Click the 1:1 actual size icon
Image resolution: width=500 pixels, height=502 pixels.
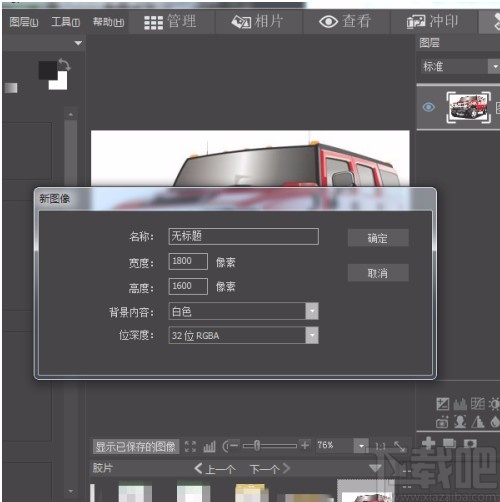pos(381,446)
